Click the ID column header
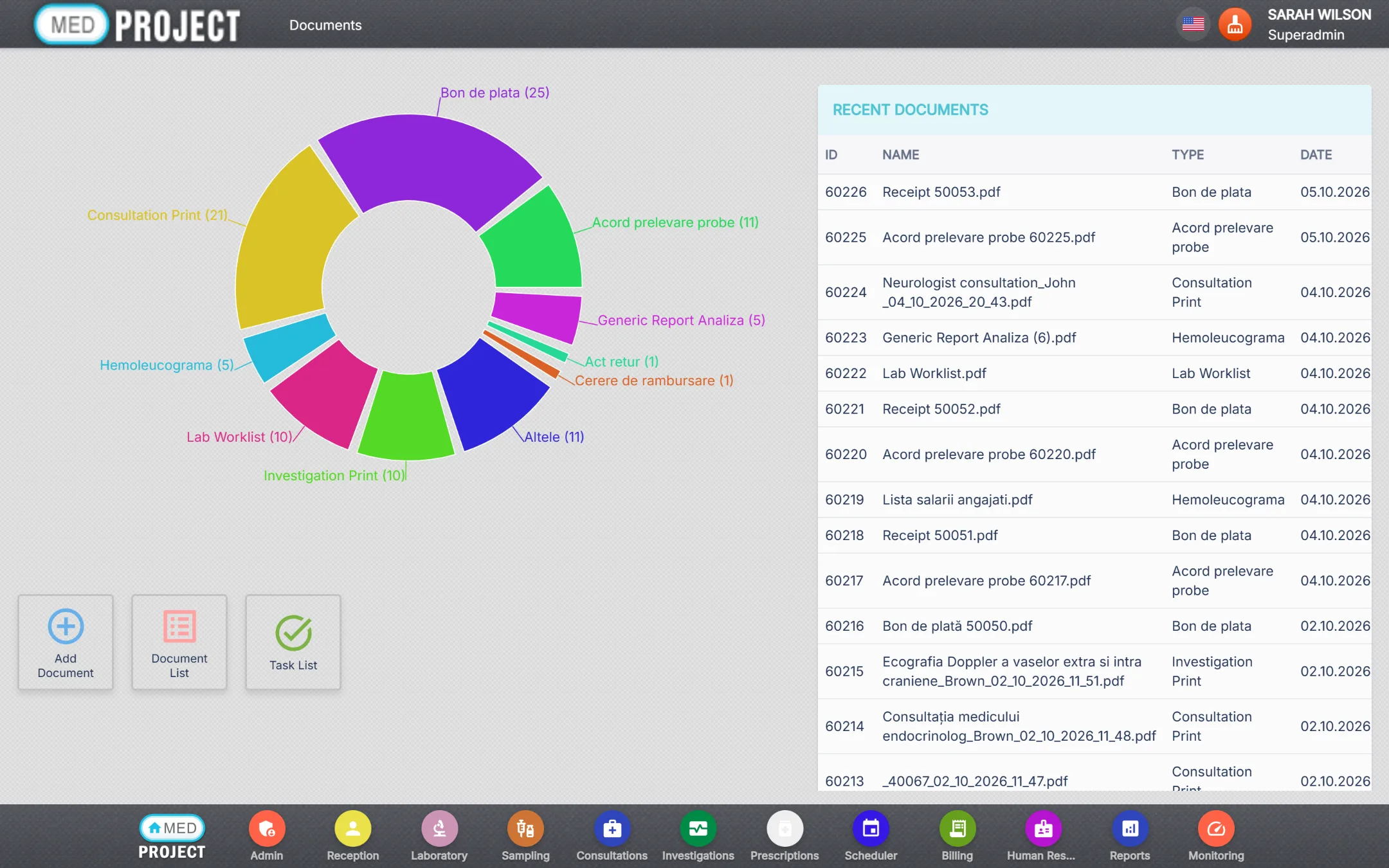The image size is (1389, 868). coord(831,154)
